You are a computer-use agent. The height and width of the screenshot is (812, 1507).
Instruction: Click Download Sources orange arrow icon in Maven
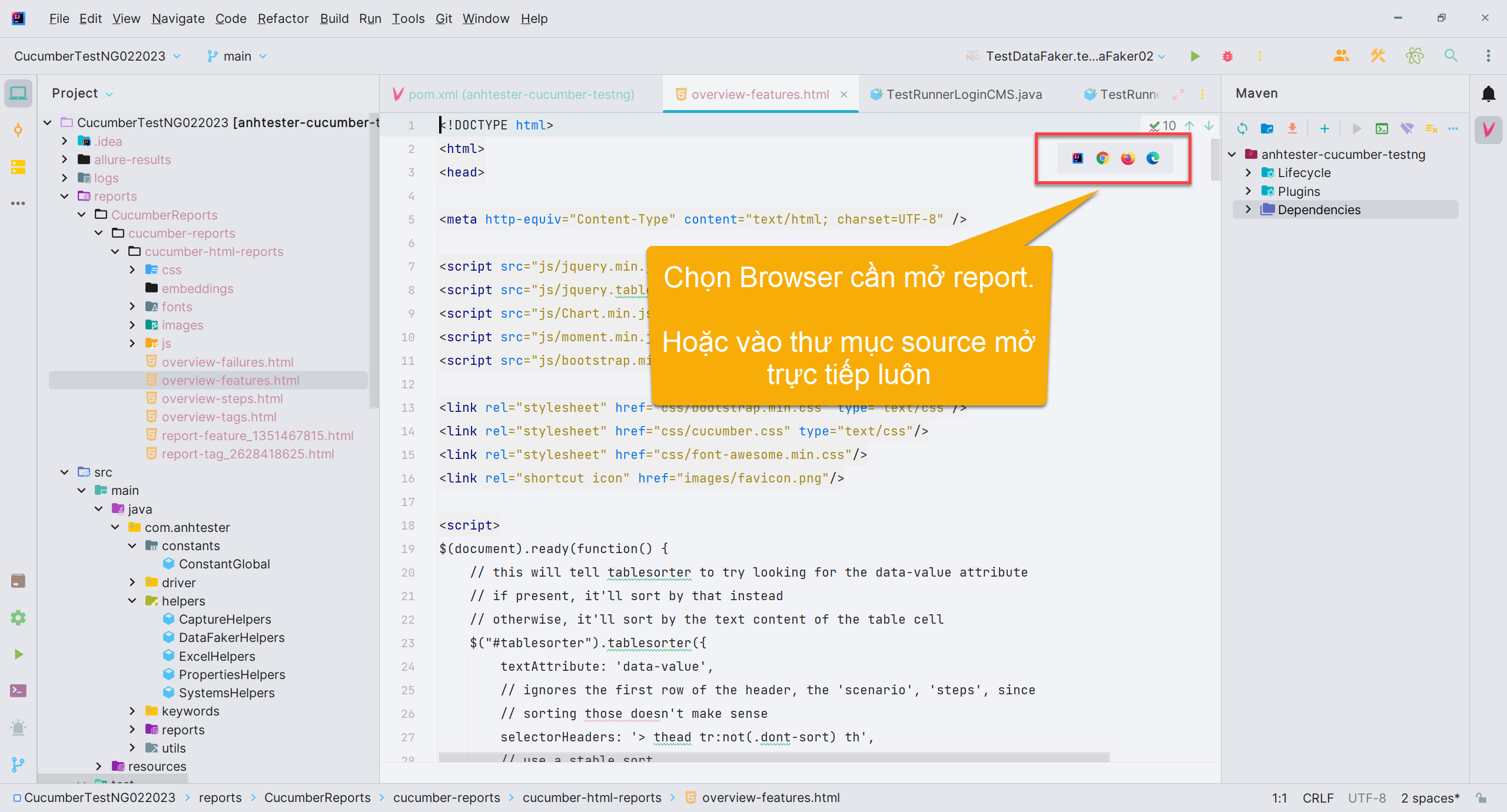click(1292, 128)
